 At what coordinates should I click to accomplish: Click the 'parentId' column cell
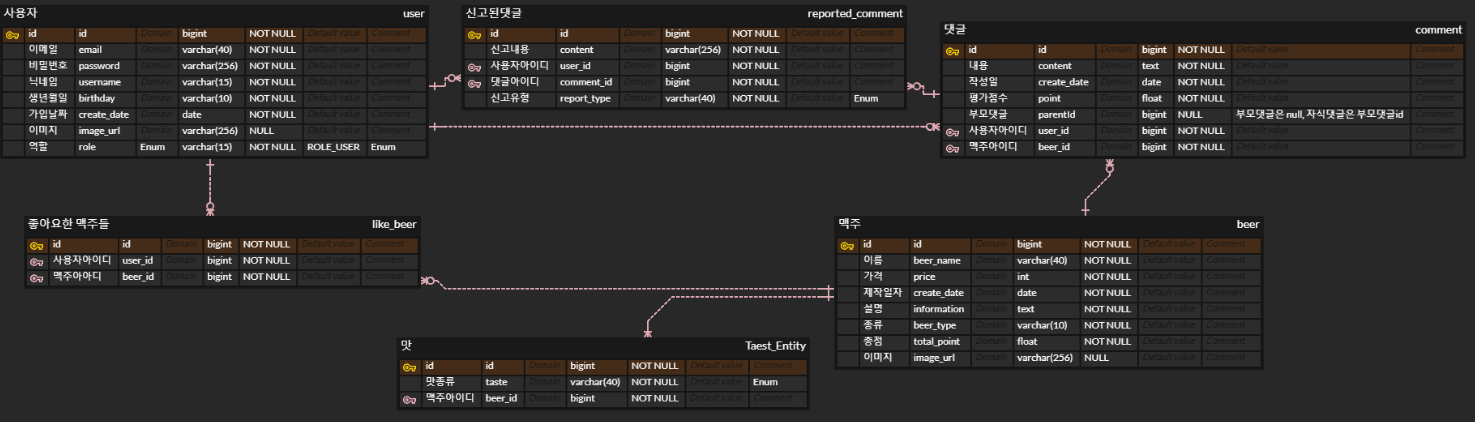[x=1065, y=115]
